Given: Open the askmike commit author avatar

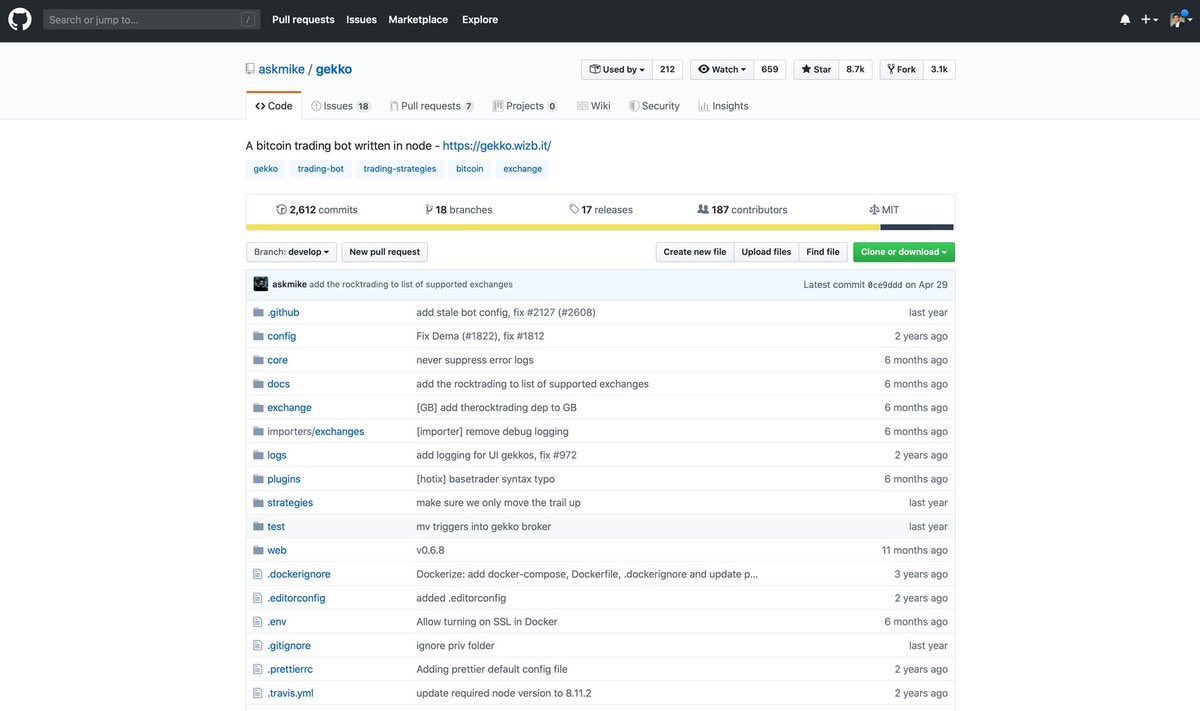Looking at the screenshot, I should coord(261,284).
